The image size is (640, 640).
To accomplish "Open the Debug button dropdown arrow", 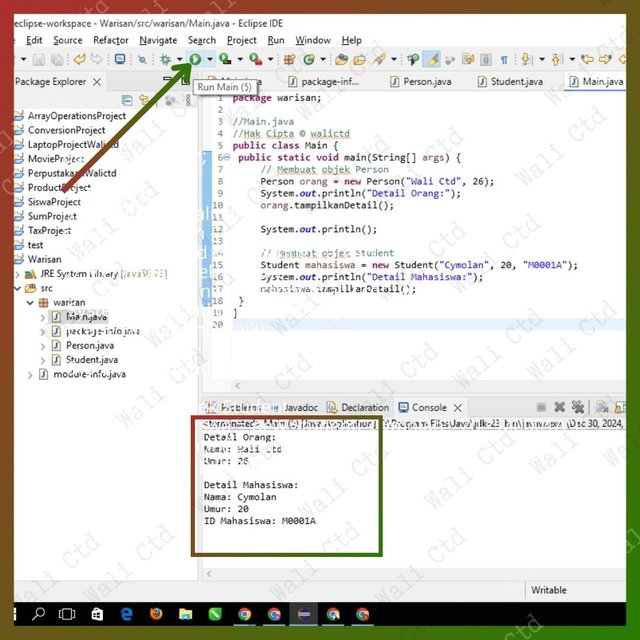I will click(180, 60).
